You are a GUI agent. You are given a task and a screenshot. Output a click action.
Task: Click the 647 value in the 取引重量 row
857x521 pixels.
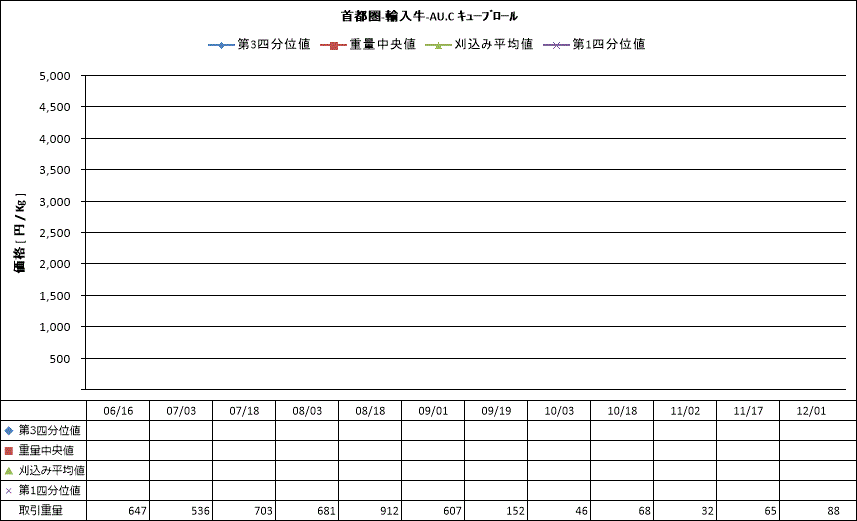136,511
